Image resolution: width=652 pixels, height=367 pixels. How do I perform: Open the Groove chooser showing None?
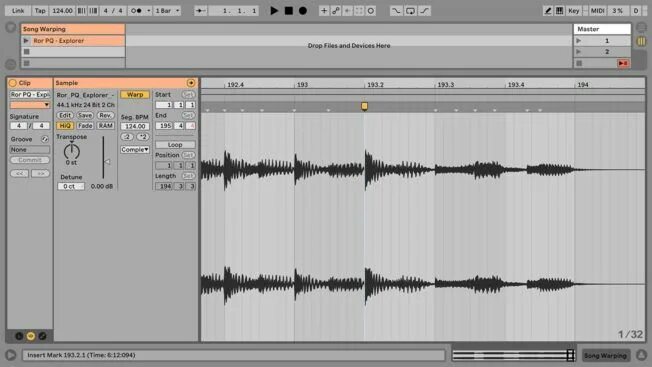point(30,150)
